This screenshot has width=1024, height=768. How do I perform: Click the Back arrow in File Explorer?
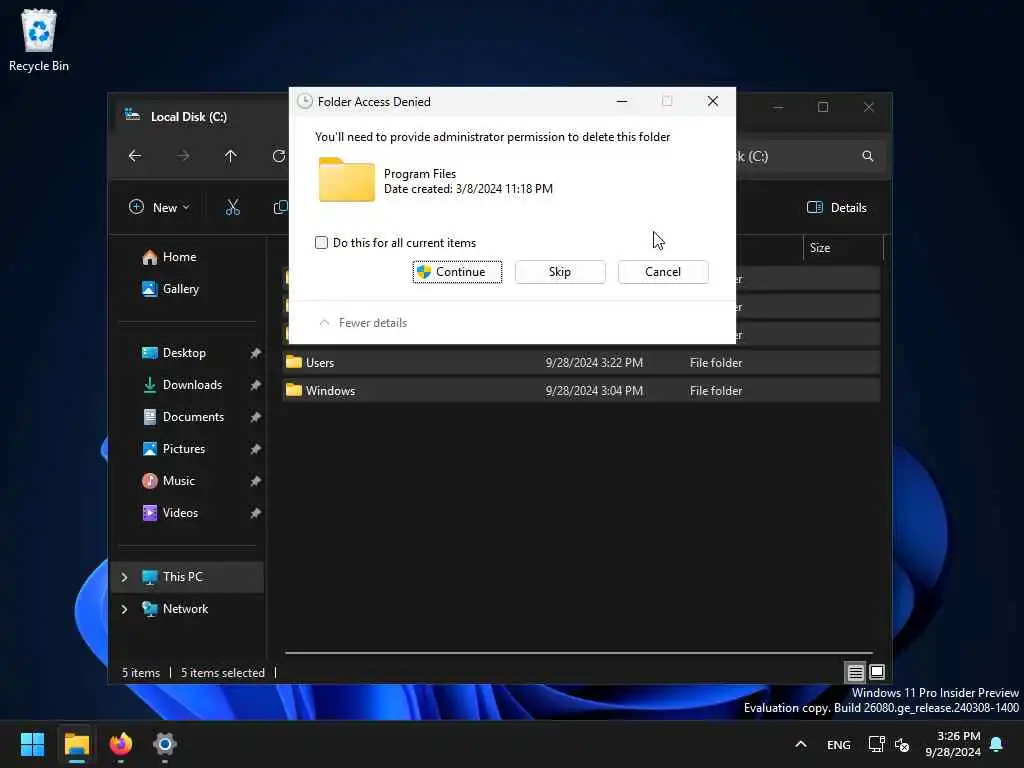[x=135, y=156]
